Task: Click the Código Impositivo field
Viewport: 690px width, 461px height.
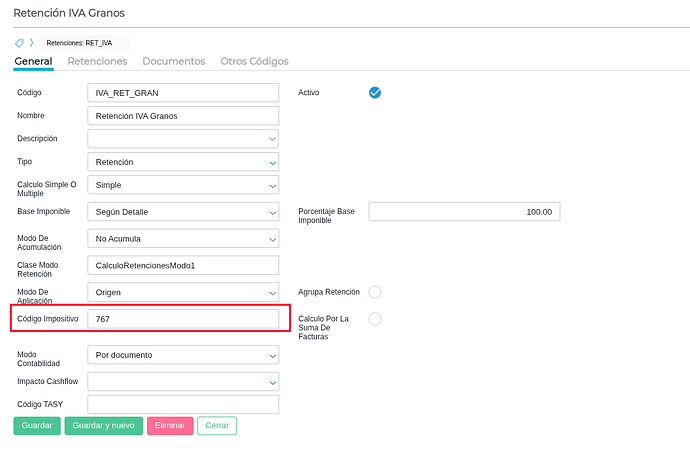Action: [x=183, y=318]
